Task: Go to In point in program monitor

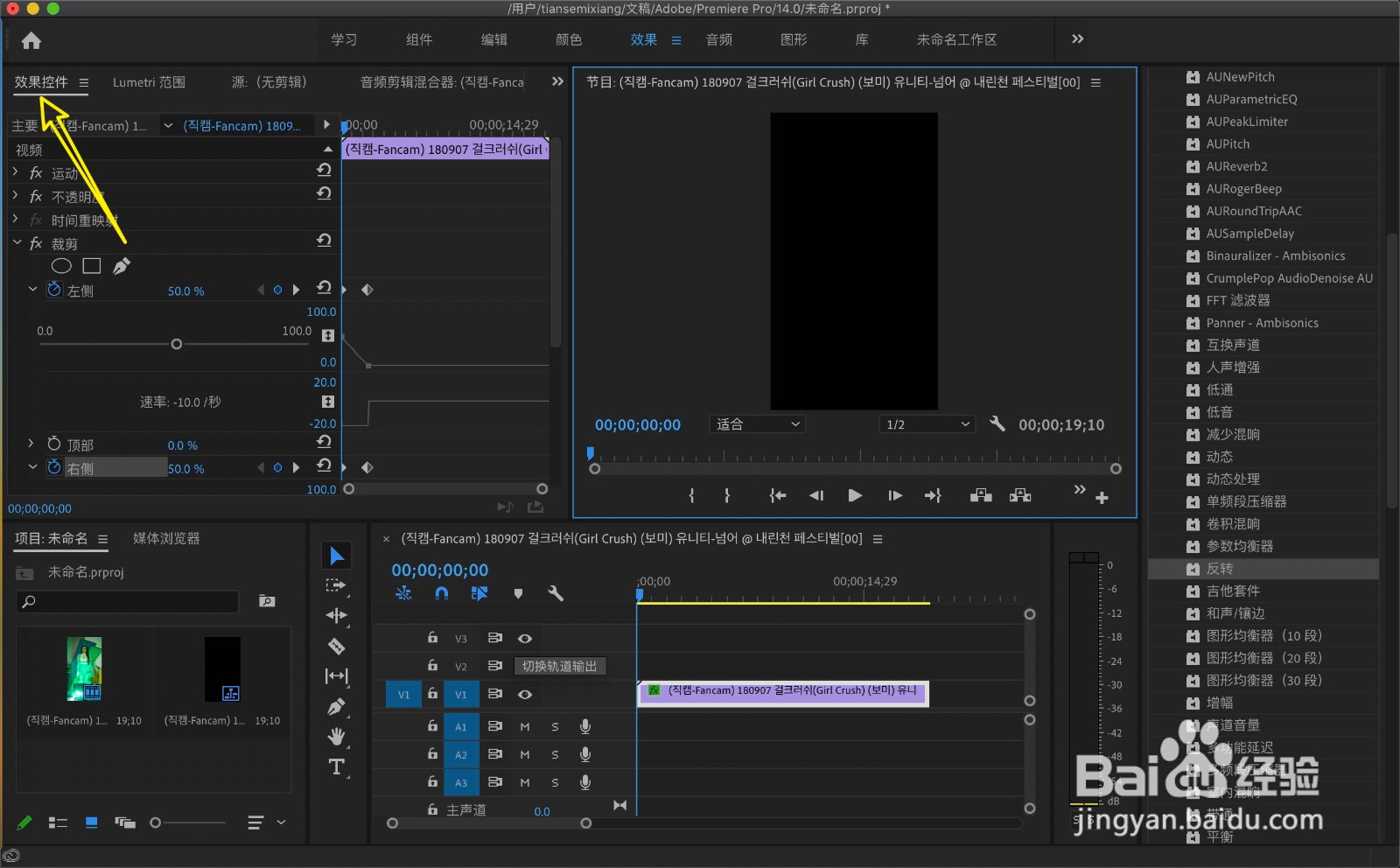Action: pyautogui.click(x=777, y=495)
